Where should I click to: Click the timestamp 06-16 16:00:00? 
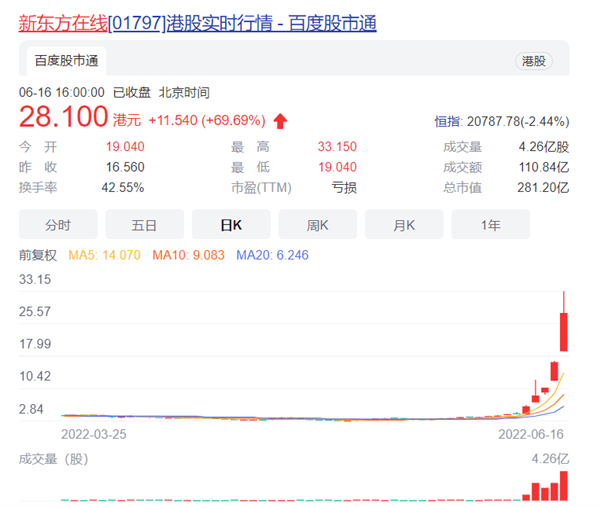62,92
